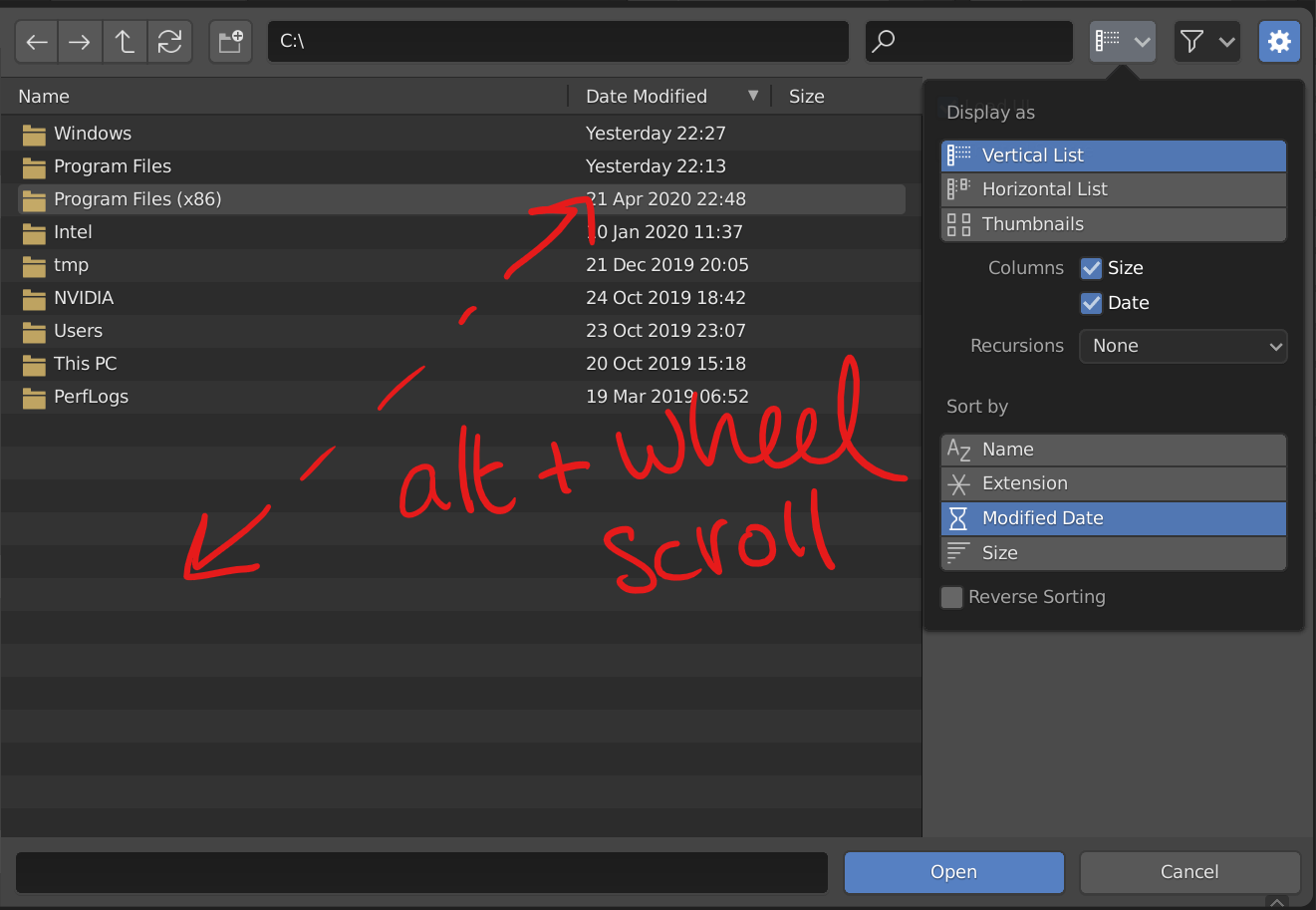The image size is (1316, 910).
Task: Select the PerfLogs folder
Action: point(461,397)
